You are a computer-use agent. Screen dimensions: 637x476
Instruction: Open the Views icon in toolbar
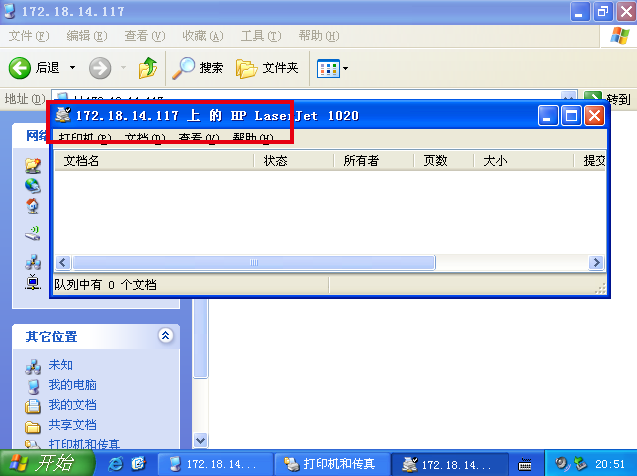coord(328,68)
